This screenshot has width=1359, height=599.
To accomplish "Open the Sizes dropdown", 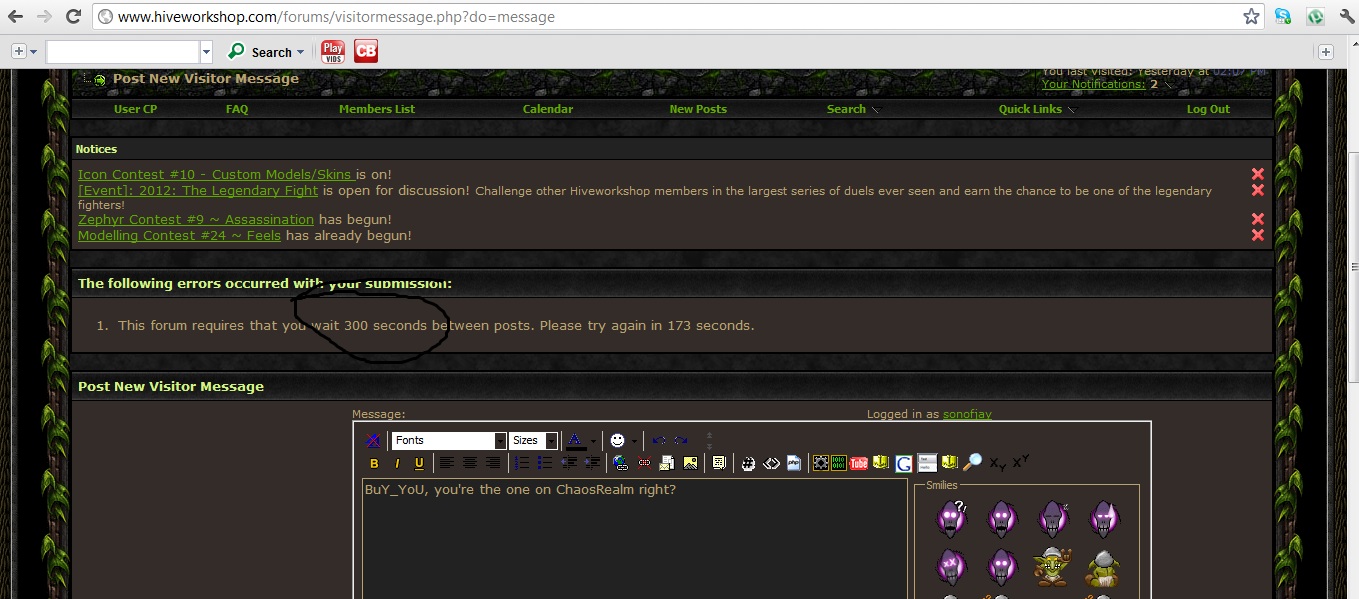I will point(533,440).
